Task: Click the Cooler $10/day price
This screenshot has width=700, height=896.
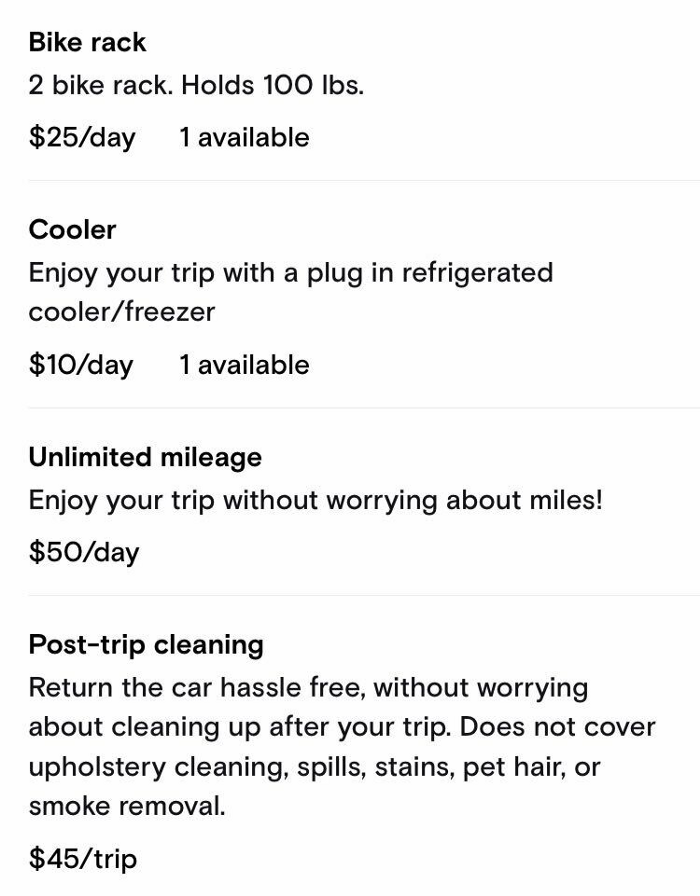Action: coord(81,365)
